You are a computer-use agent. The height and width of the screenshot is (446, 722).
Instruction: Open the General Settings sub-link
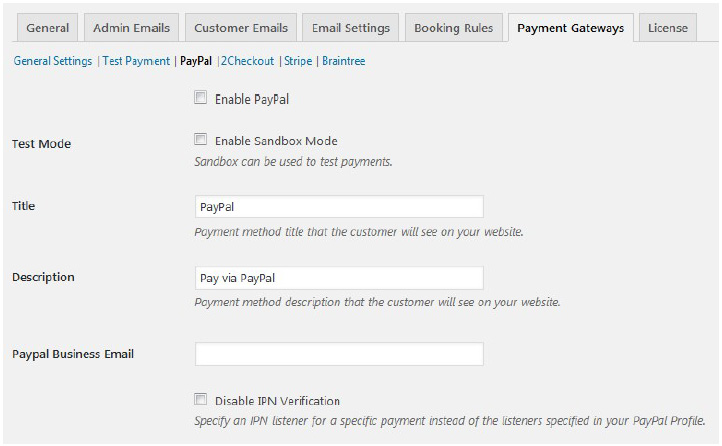(53, 61)
